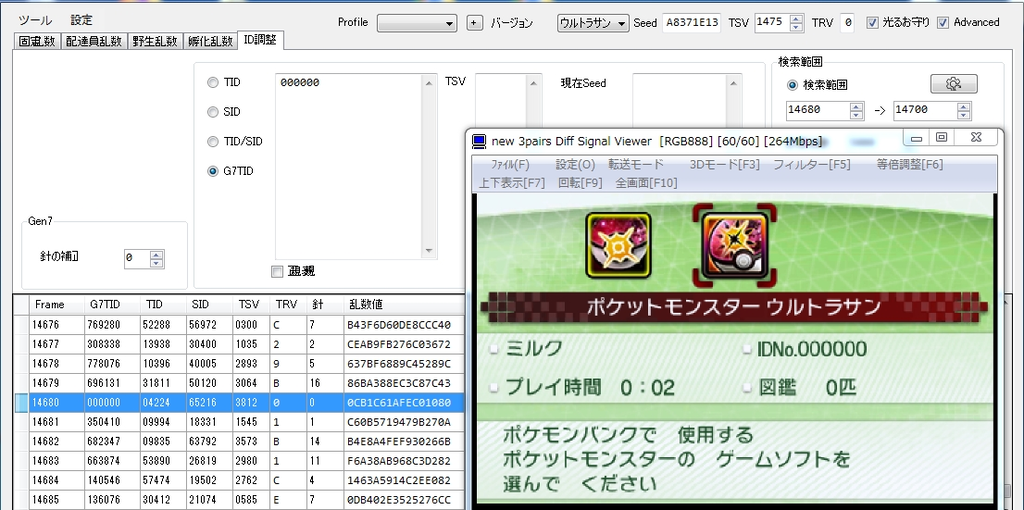Select the 検索範囲 radio button
Image resolution: width=1024 pixels, height=510 pixels.
click(792, 84)
